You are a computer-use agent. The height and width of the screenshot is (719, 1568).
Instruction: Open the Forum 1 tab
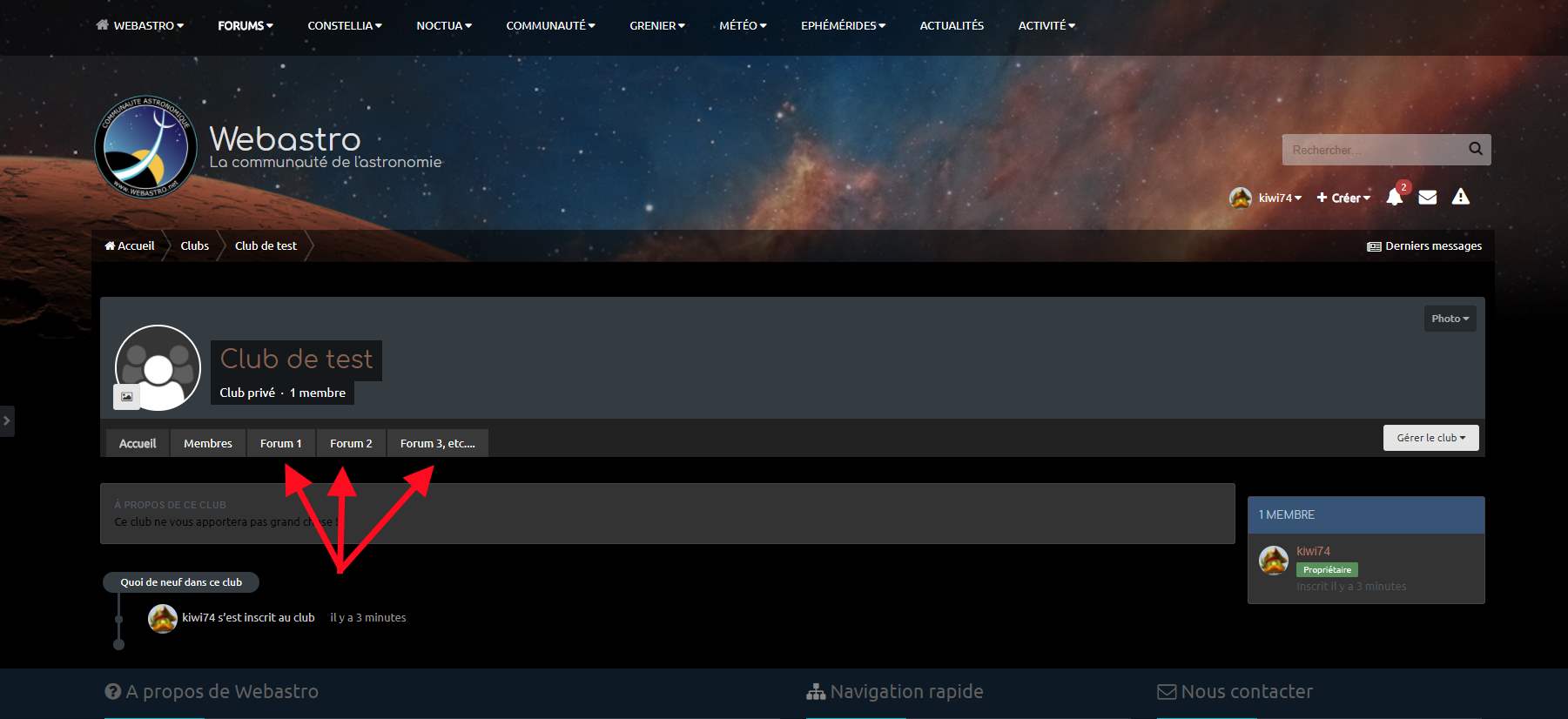click(281, 443)
